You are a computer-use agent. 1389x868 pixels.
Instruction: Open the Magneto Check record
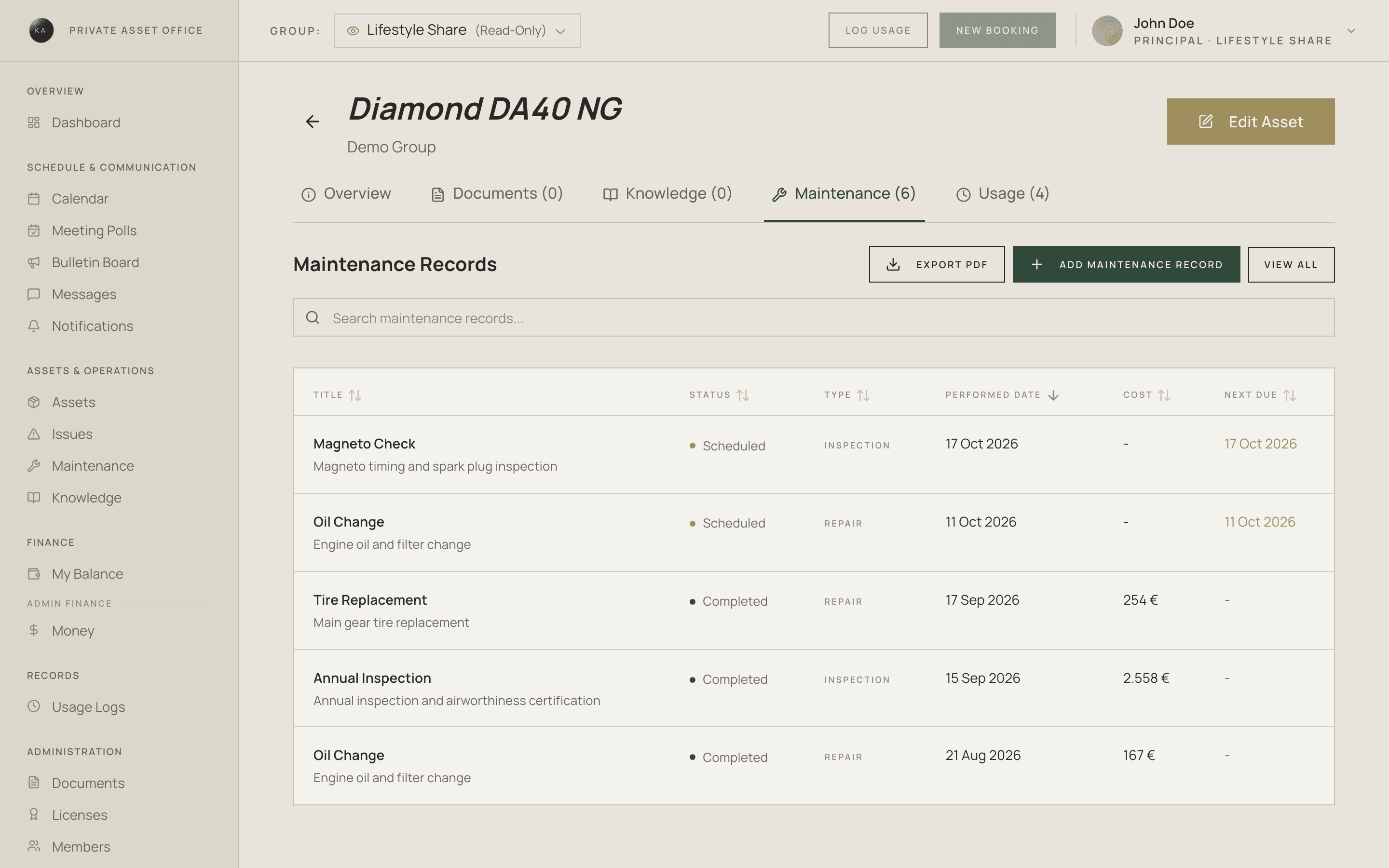[x=814, y=454]
